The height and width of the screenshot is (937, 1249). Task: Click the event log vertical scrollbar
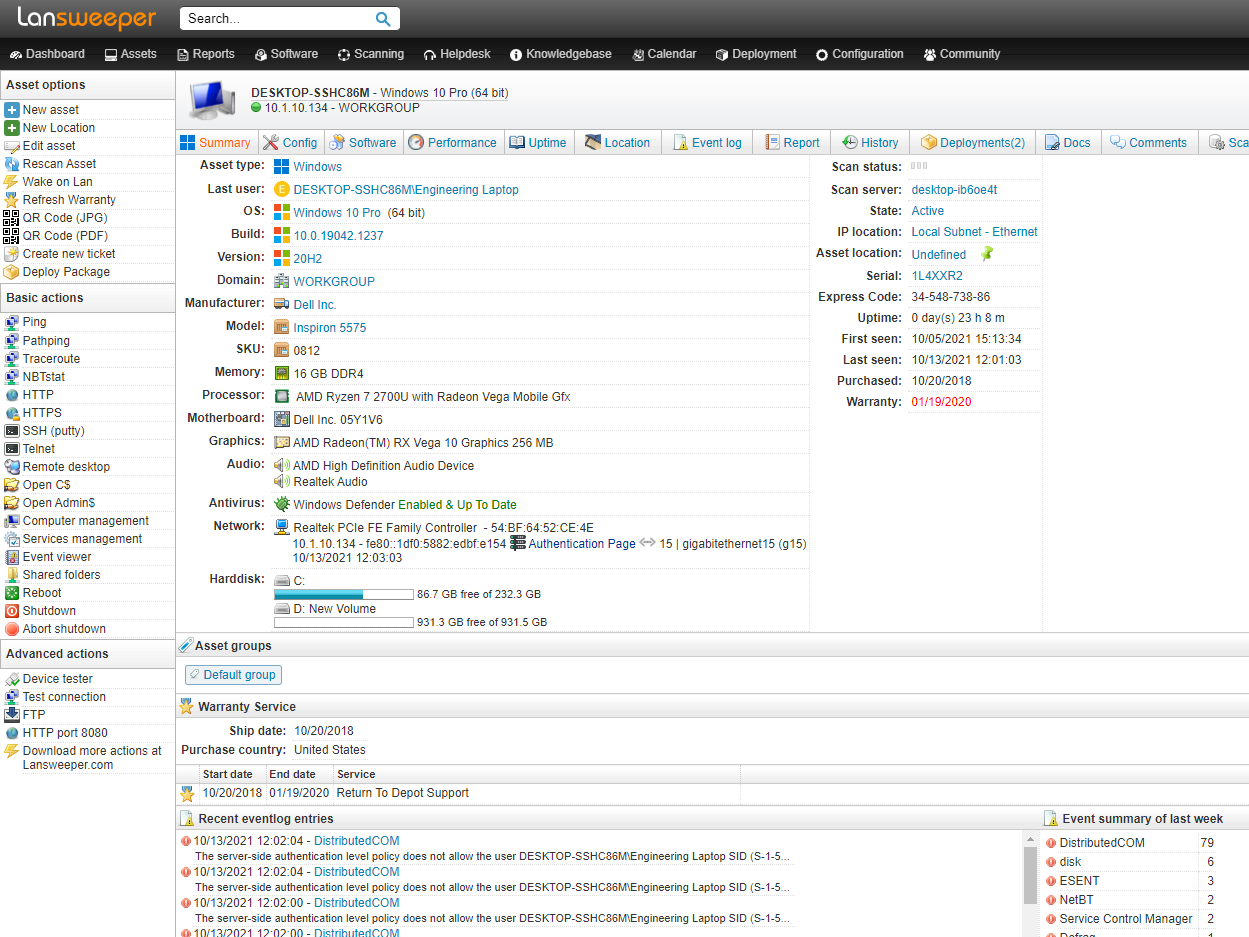click(1030, 875)
